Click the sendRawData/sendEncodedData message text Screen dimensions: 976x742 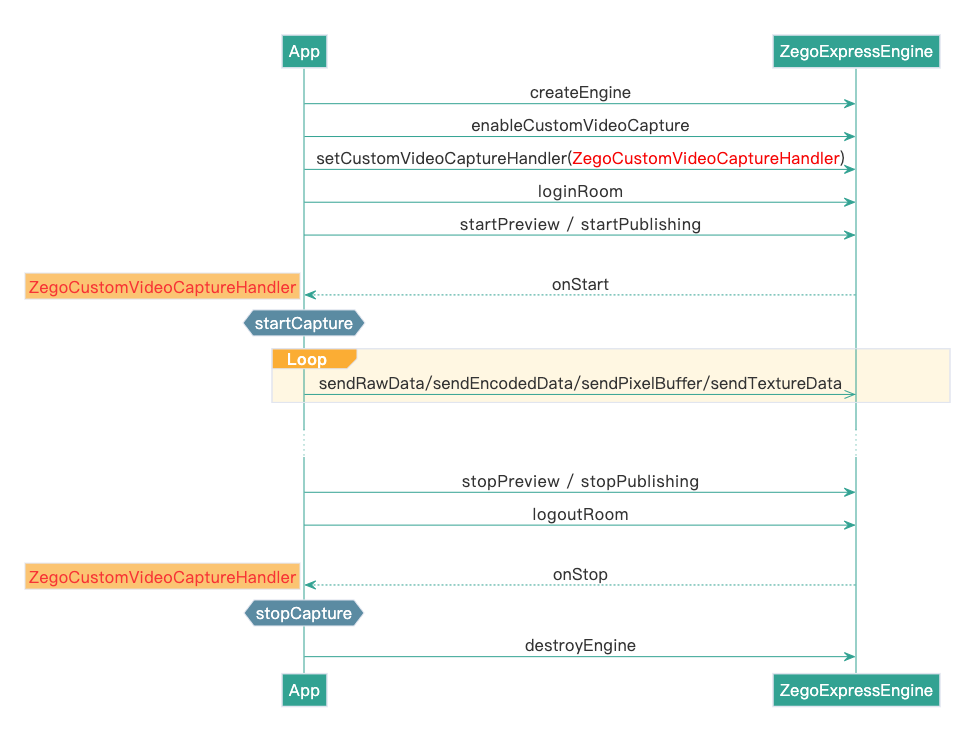point(580,384)
